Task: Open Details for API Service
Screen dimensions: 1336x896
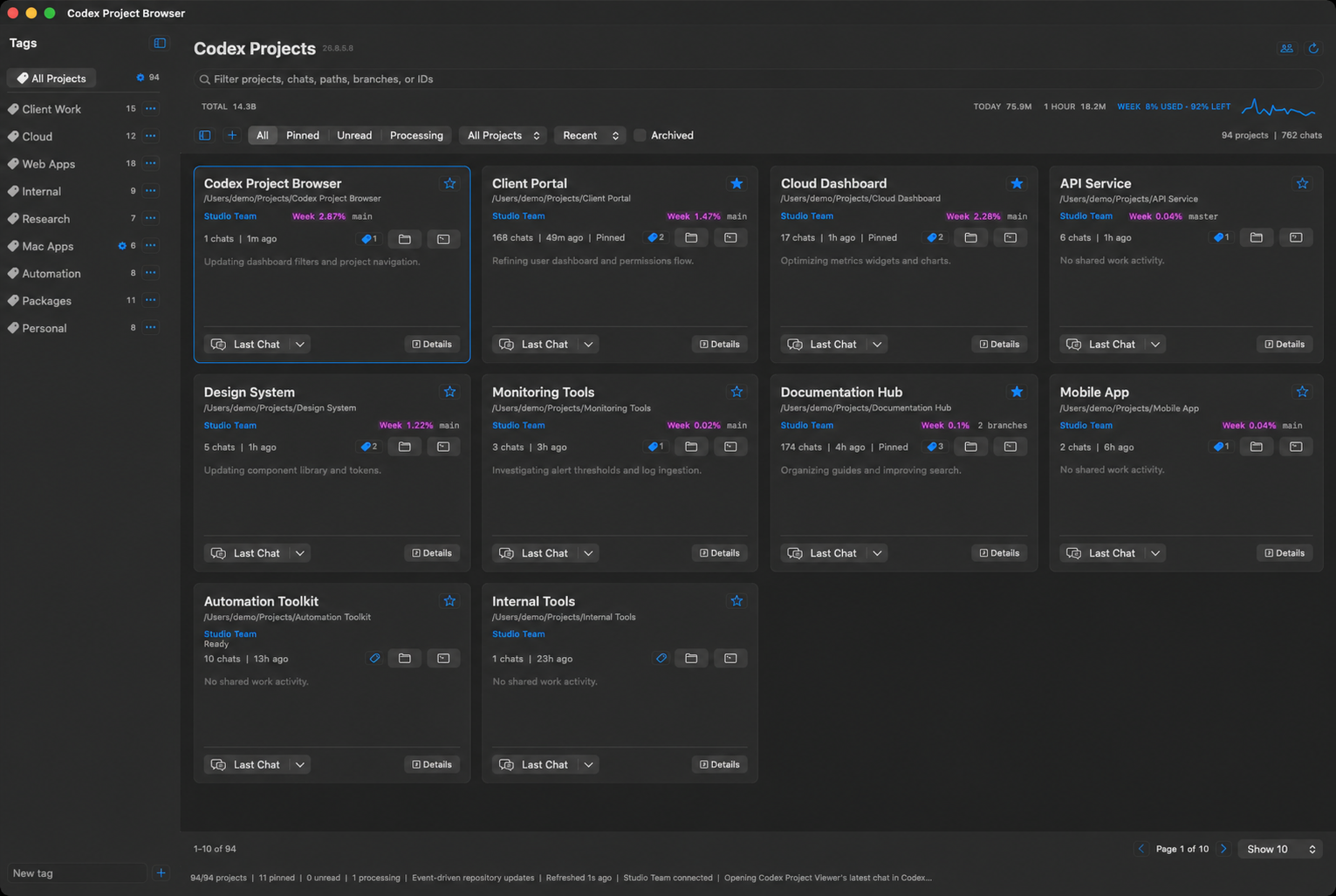Action: (1285, 345)
